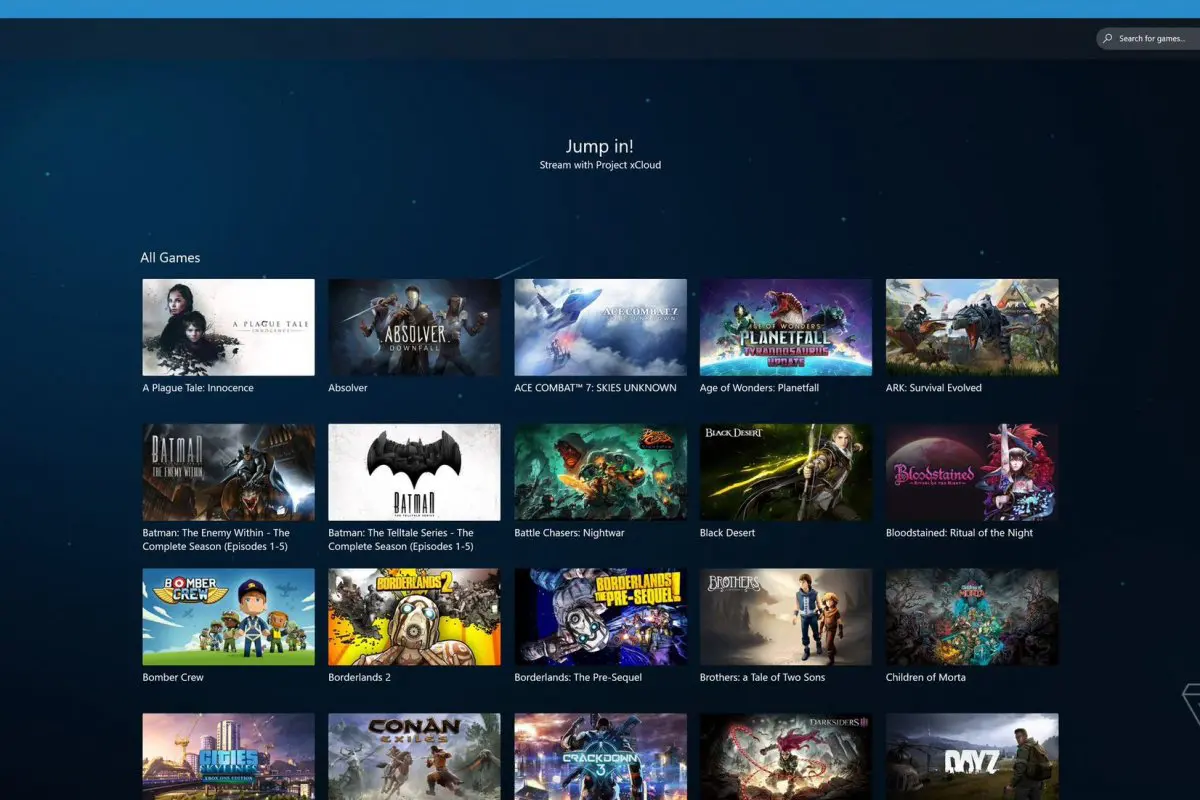This screenshot has height=800, width=1200.
Task: Choose ARK: Survival Evolved thumbnail
Action: click(x=972, y=327)
